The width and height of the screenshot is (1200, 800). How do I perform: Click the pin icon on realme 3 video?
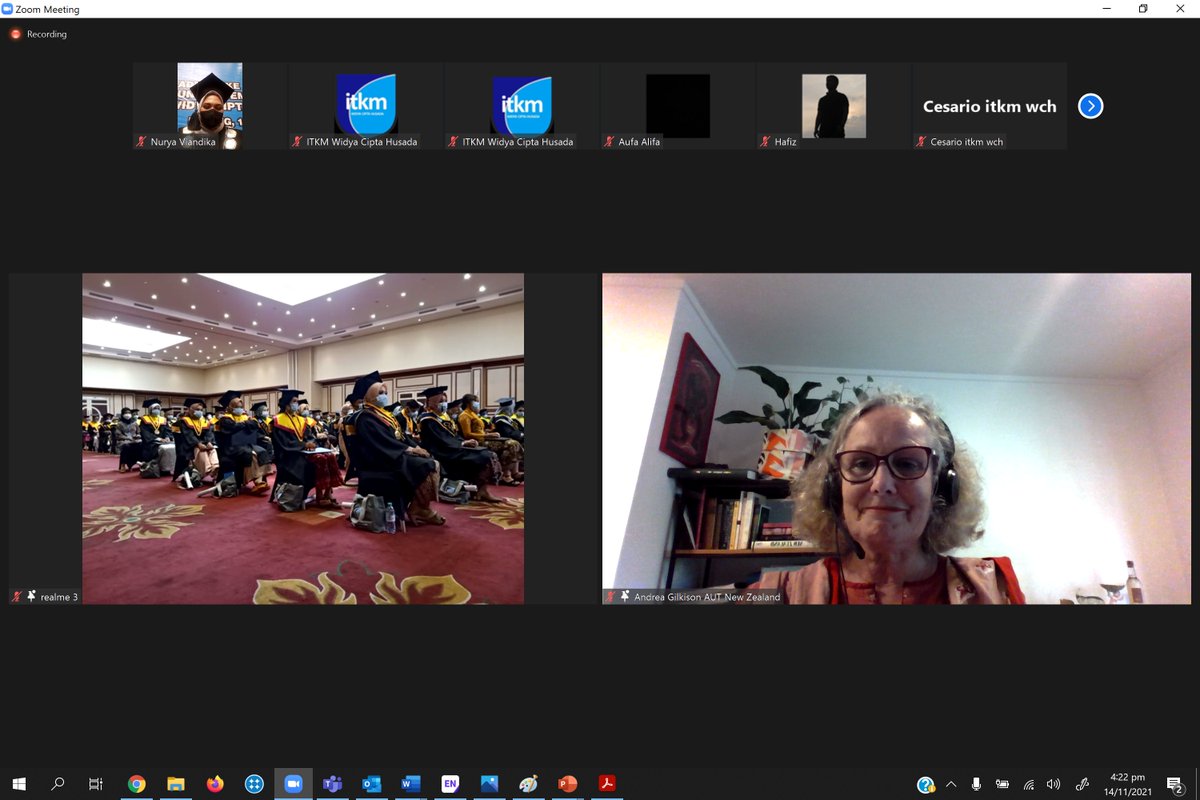[31, 596]
